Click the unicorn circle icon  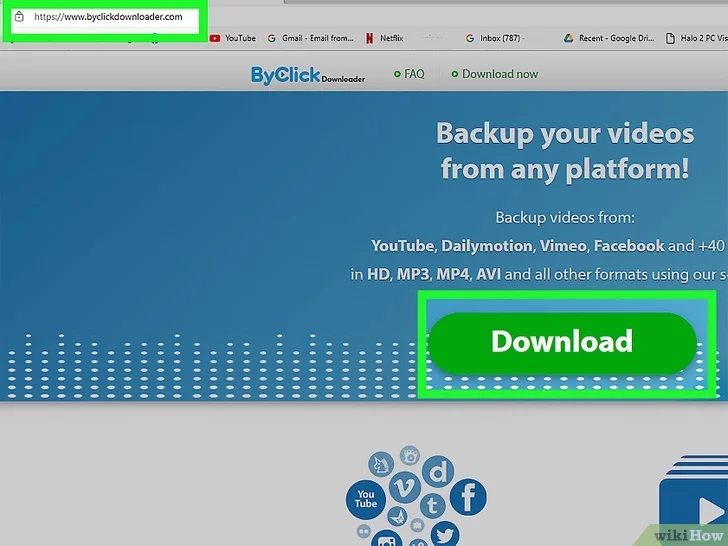381,464
